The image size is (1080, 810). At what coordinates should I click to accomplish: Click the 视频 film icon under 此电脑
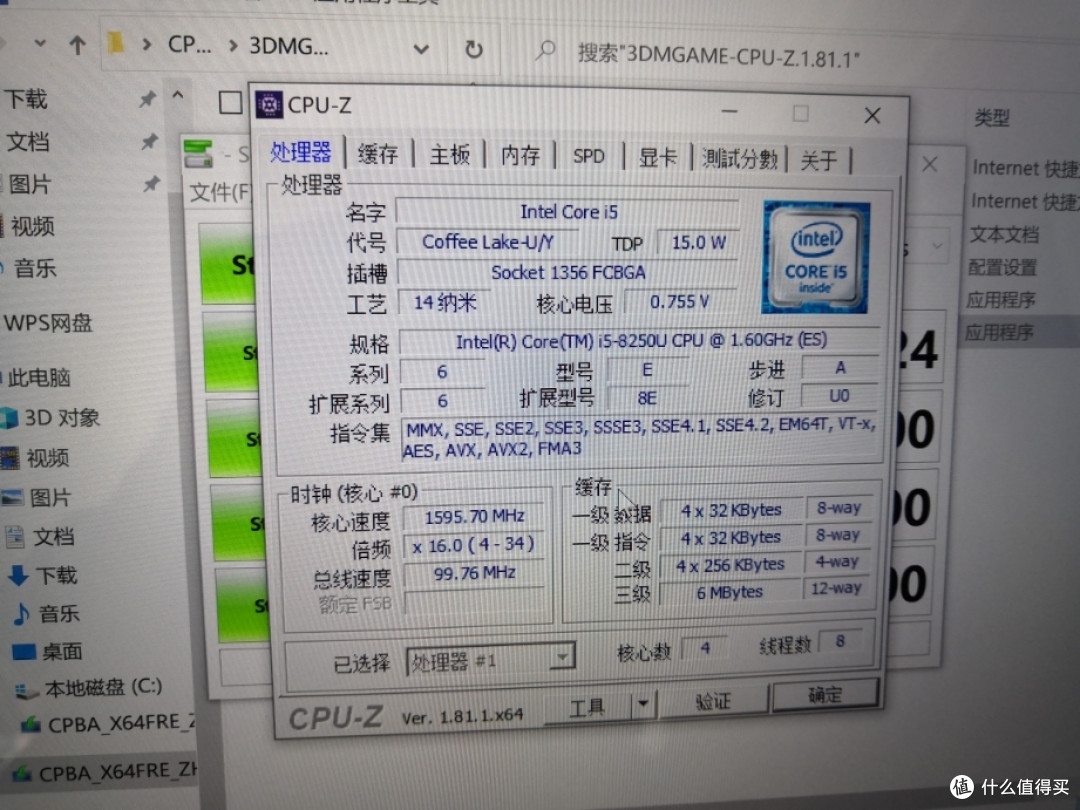10,458
